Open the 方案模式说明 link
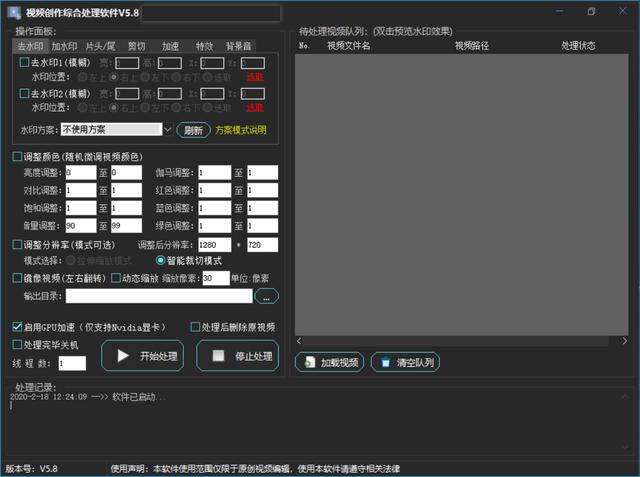Image resolution: width=640 pixels, height=477 pixels. (x=241, y=130)
